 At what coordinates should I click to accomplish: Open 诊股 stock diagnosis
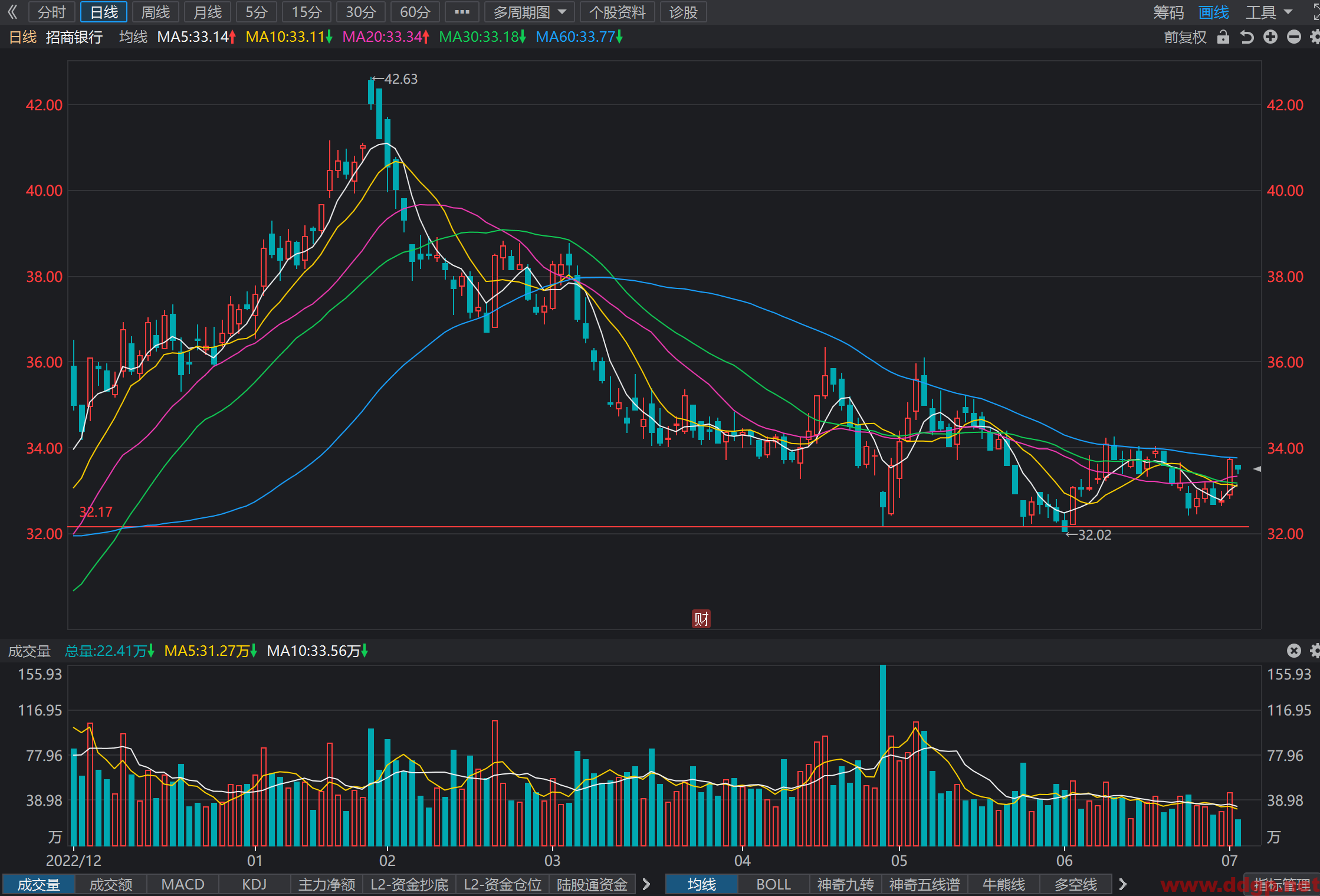[683, 12]
